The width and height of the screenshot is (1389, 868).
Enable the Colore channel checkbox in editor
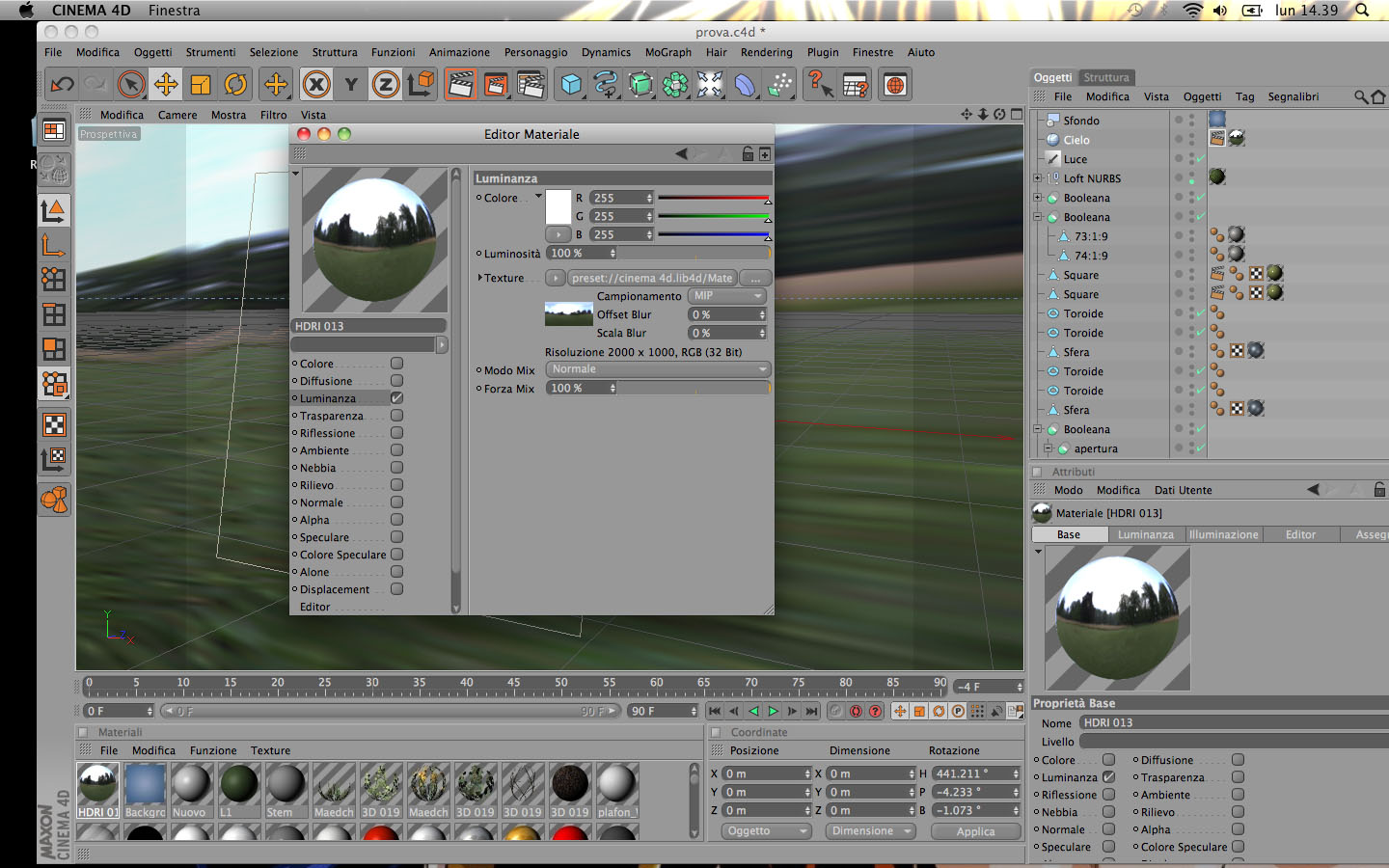pyautogui.click(x=396, y=364)
